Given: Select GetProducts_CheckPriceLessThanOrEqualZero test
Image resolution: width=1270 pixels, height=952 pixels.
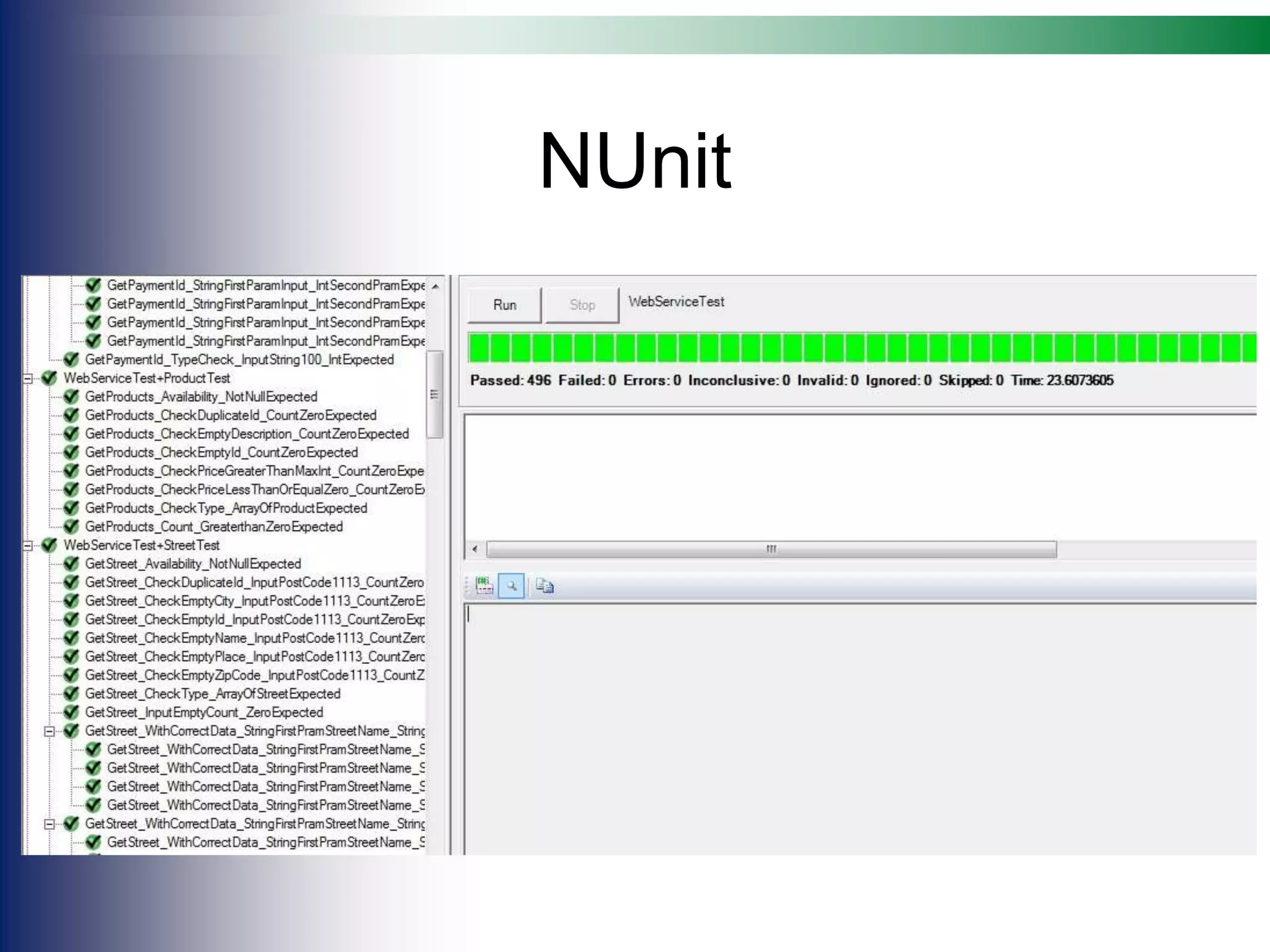Looking at the screenshot, I should click(x=255, y=490).
